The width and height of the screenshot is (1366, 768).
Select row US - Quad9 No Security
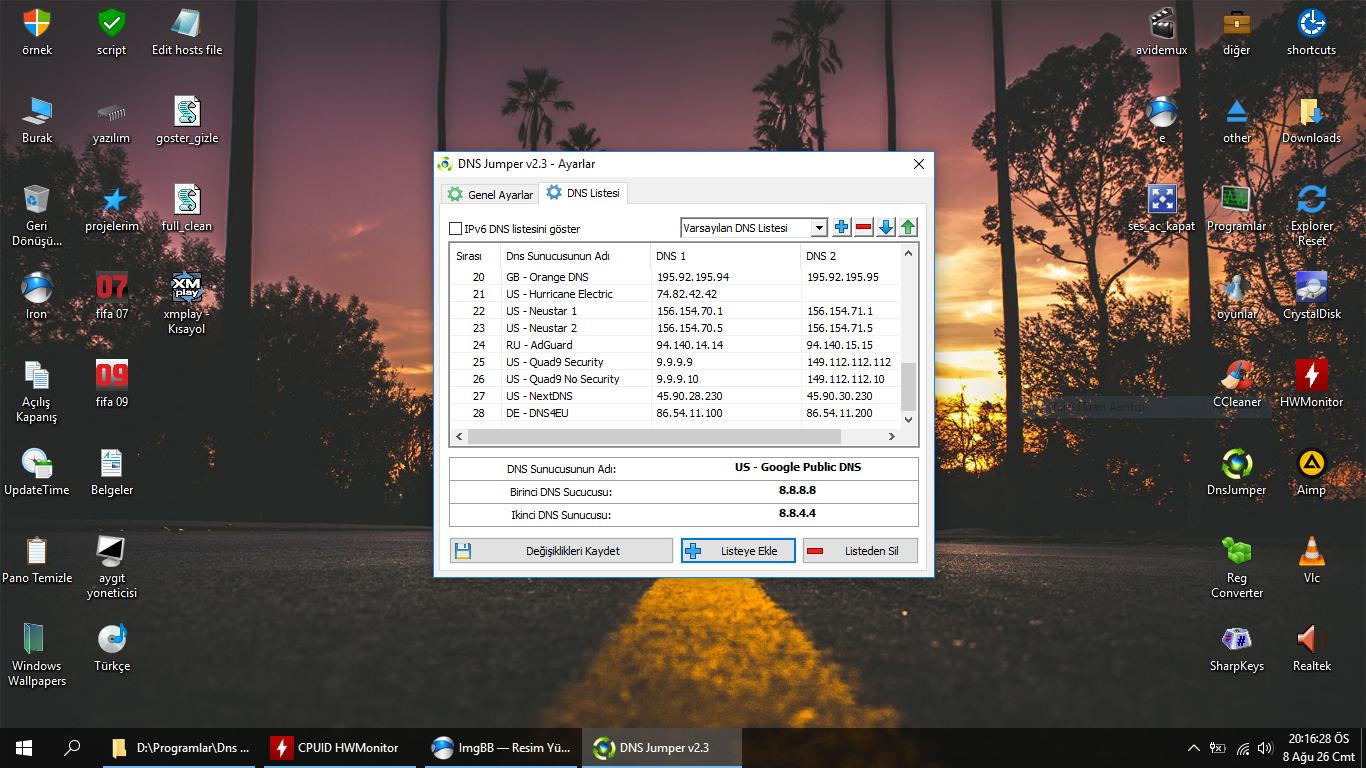tap(676, 379)
